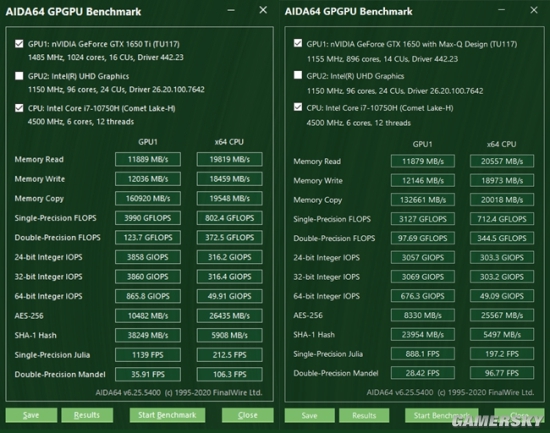550x433 pixels.
Task: Enable GPU2 Intel UHD Graphics in left window
Action: pos(19,76)
